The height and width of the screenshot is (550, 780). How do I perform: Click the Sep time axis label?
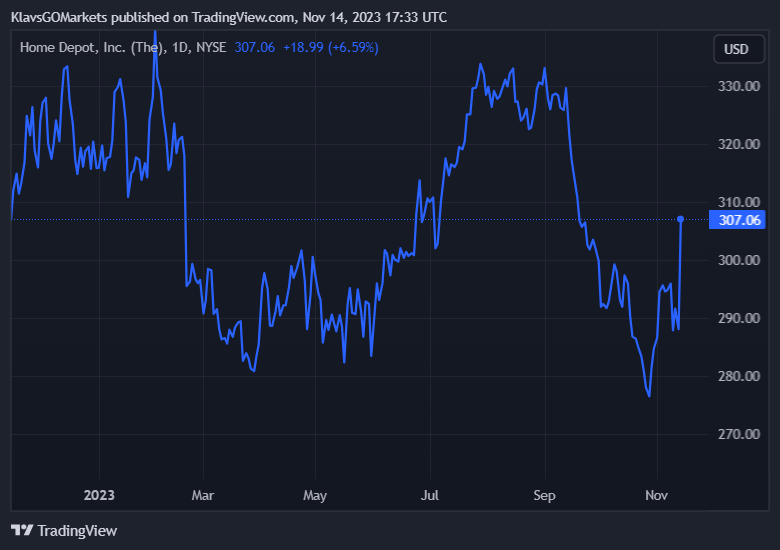tap(544, 496)
